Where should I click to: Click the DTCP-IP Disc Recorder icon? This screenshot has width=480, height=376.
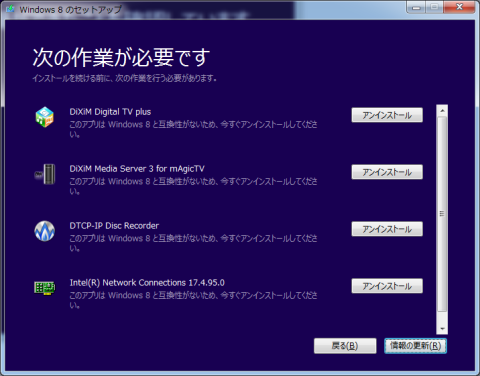click(45, 231)
